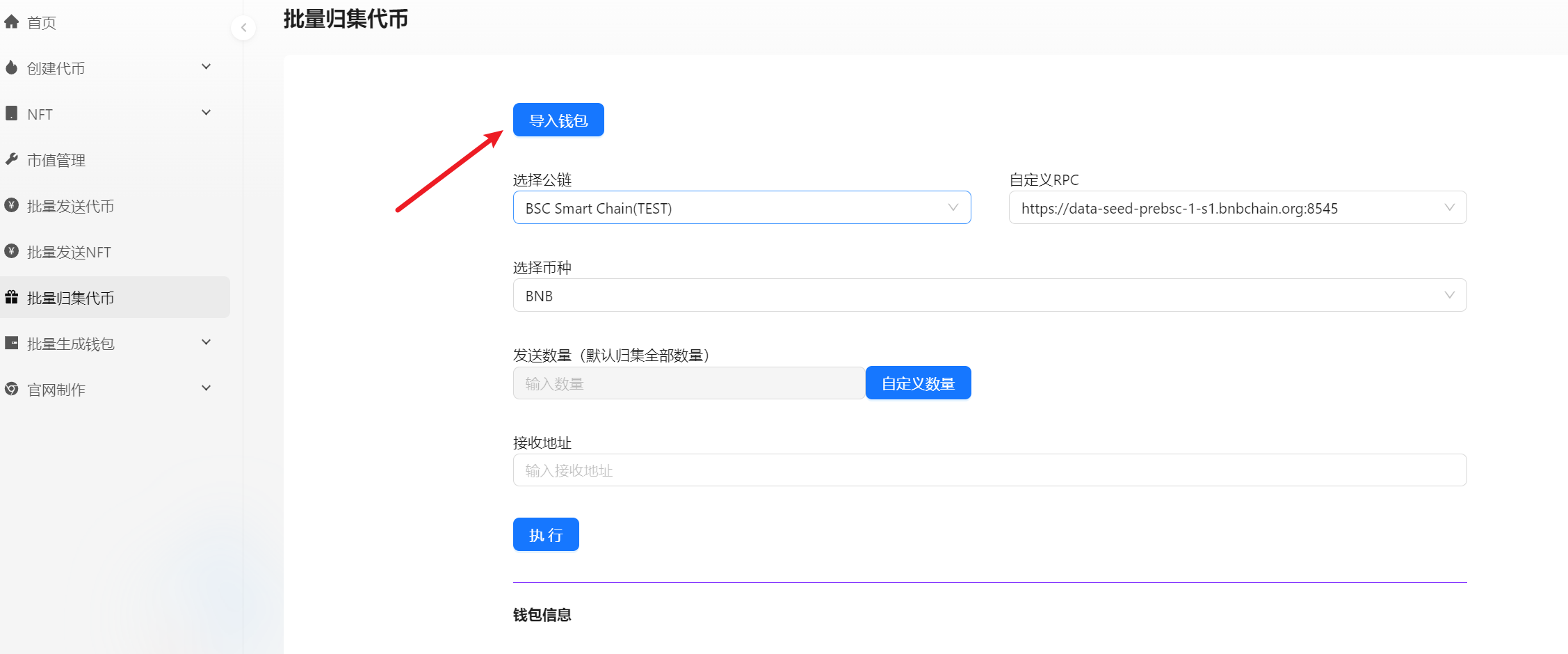Expand the 官网制作 submenu chevron
This screenshot has width=1568, height=654.
pos(206,389)
